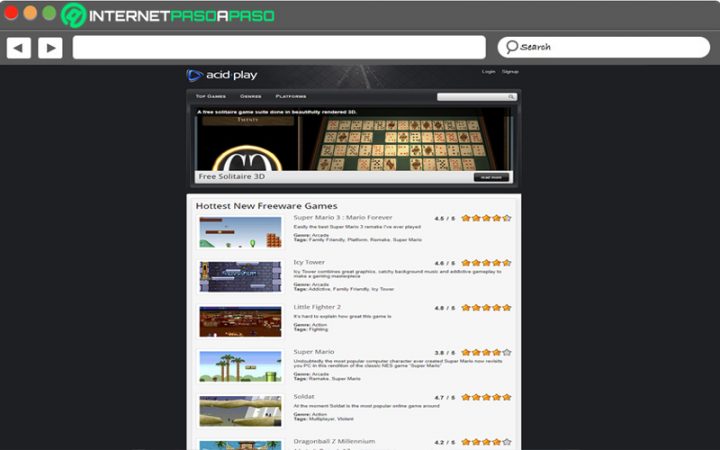Open the Icy Tower title link

[x=309, y=262]
